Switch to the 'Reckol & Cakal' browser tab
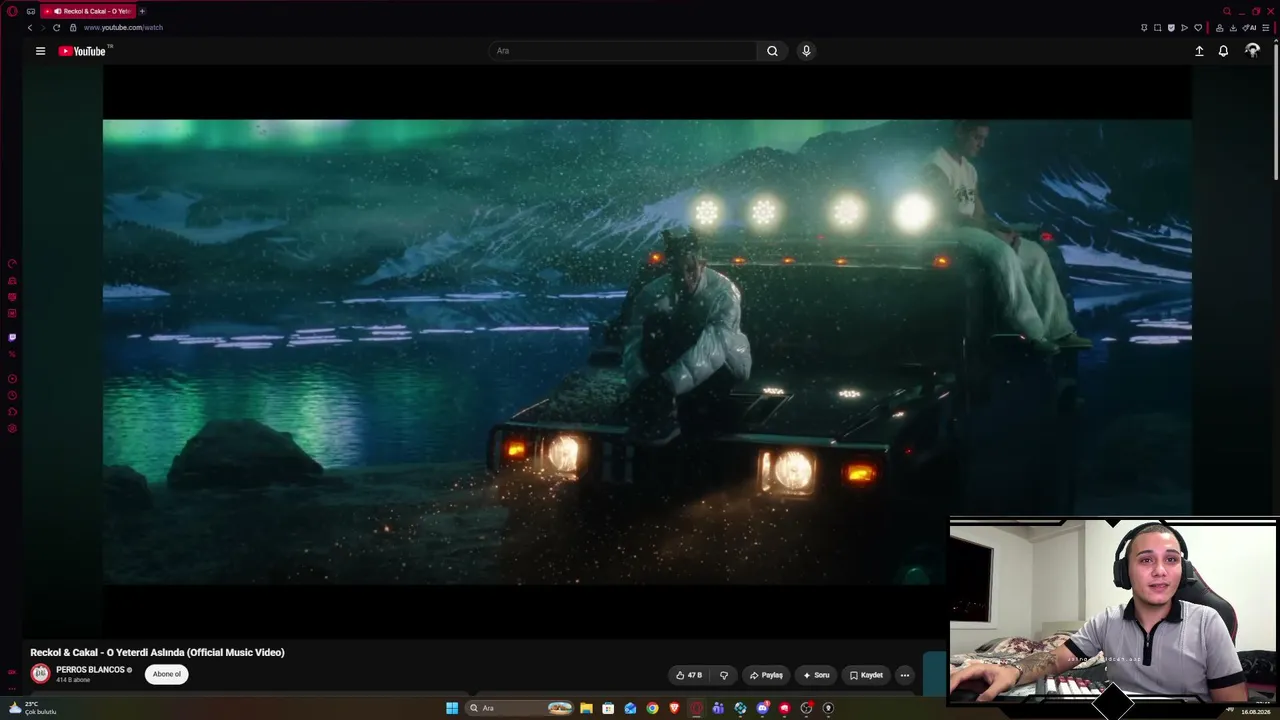Viewport: 1280px width, 720px height. pos(88,11)
